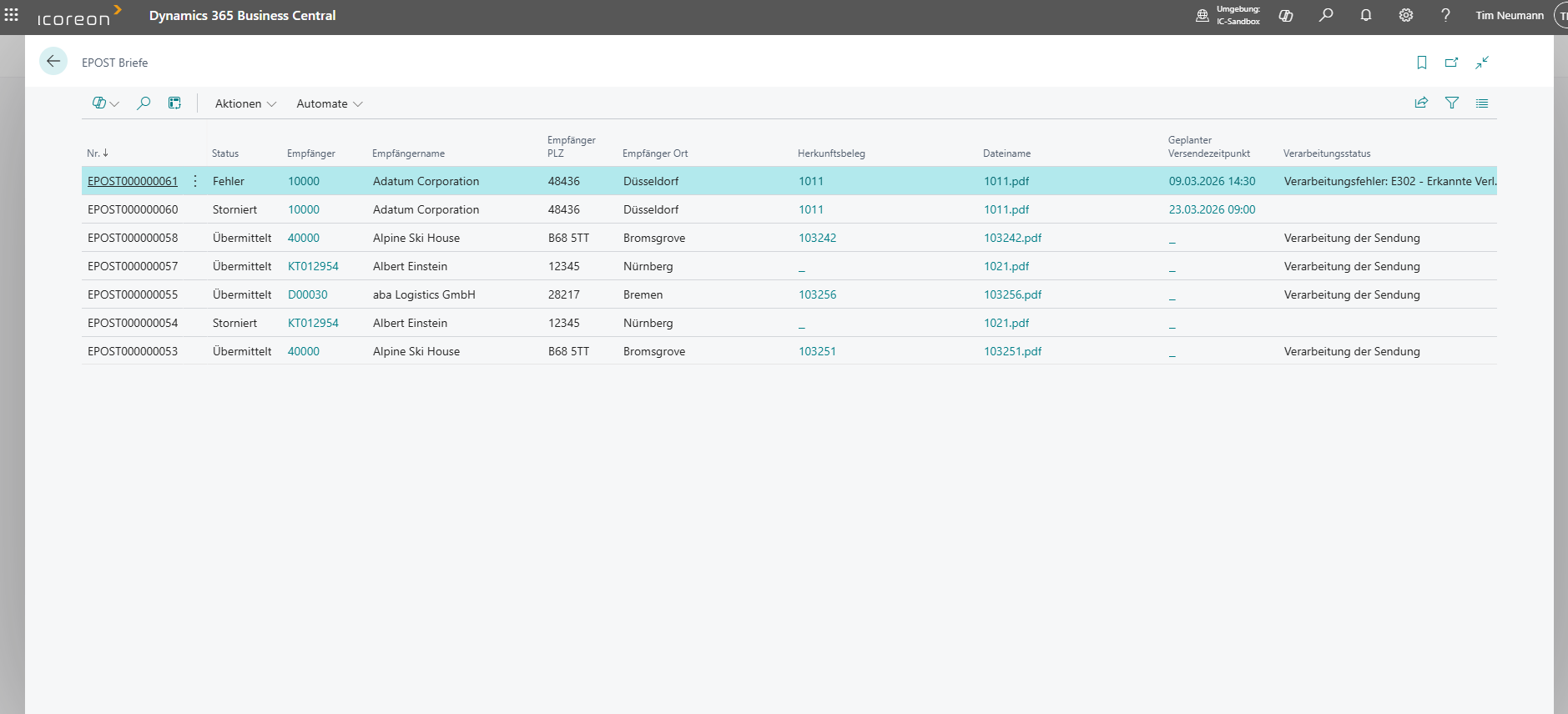Collapse the page with arrows icon

1482,63
